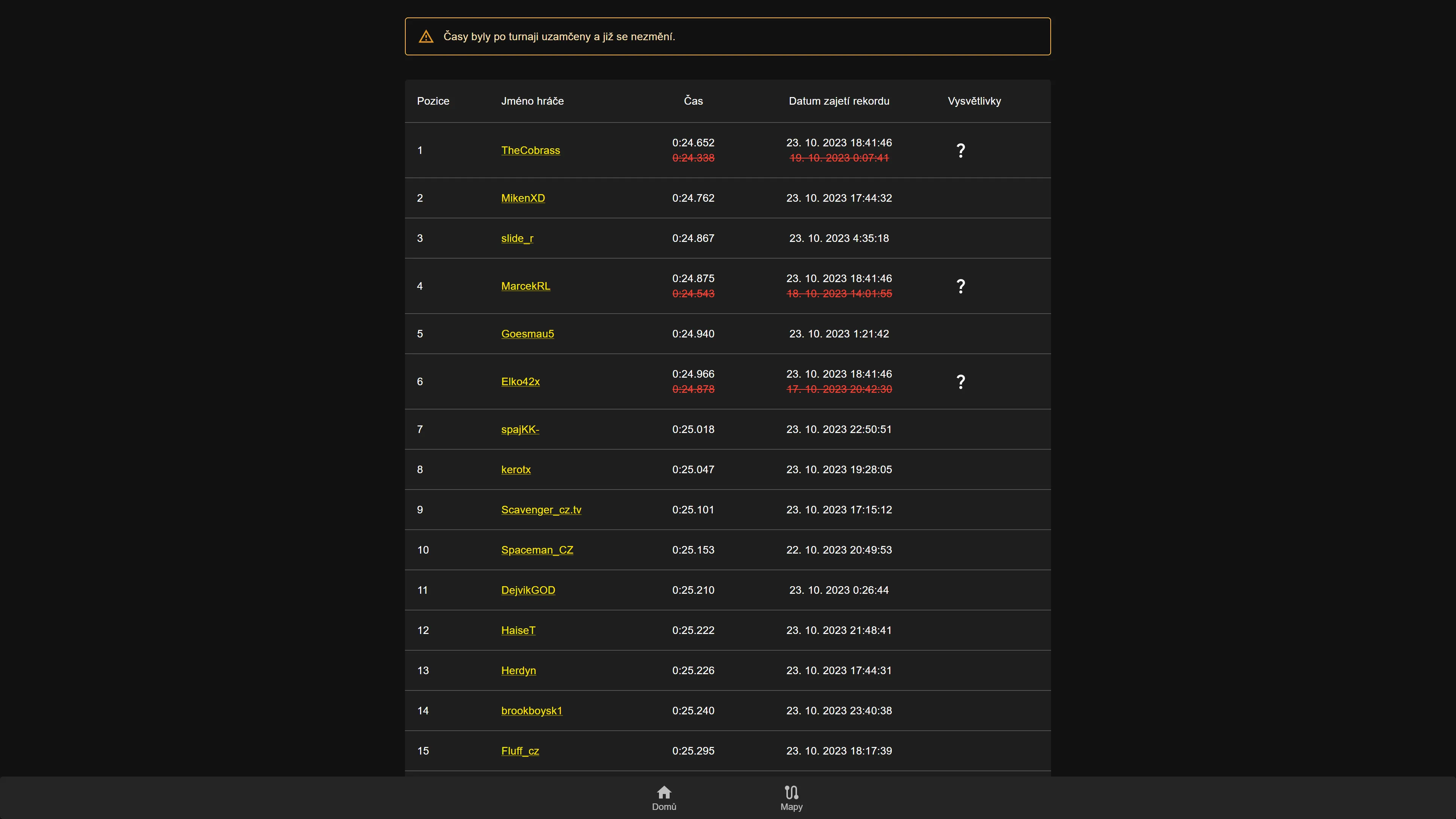
Task: Open slide_r player profile
Action: point(517,238)
